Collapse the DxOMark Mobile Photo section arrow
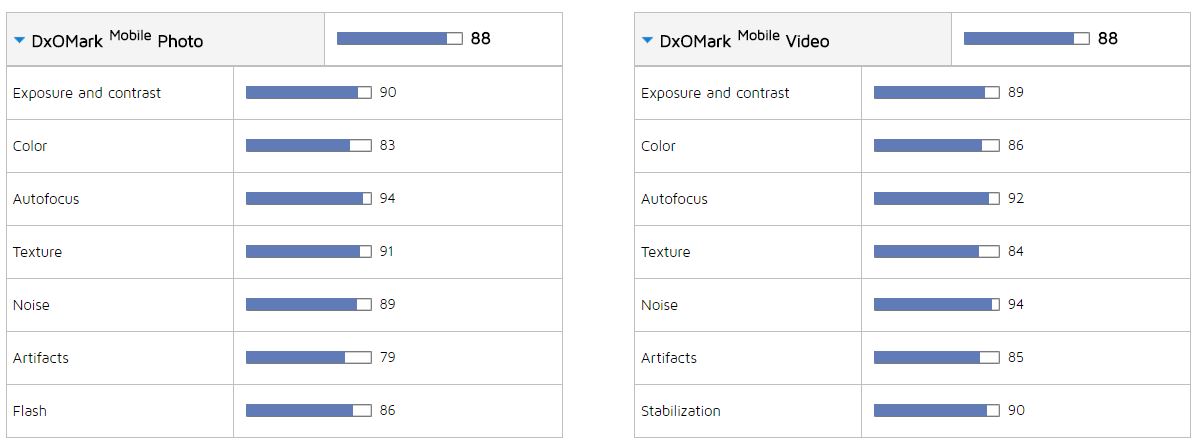Screen dimensions: 1198x446 [20, 40]
